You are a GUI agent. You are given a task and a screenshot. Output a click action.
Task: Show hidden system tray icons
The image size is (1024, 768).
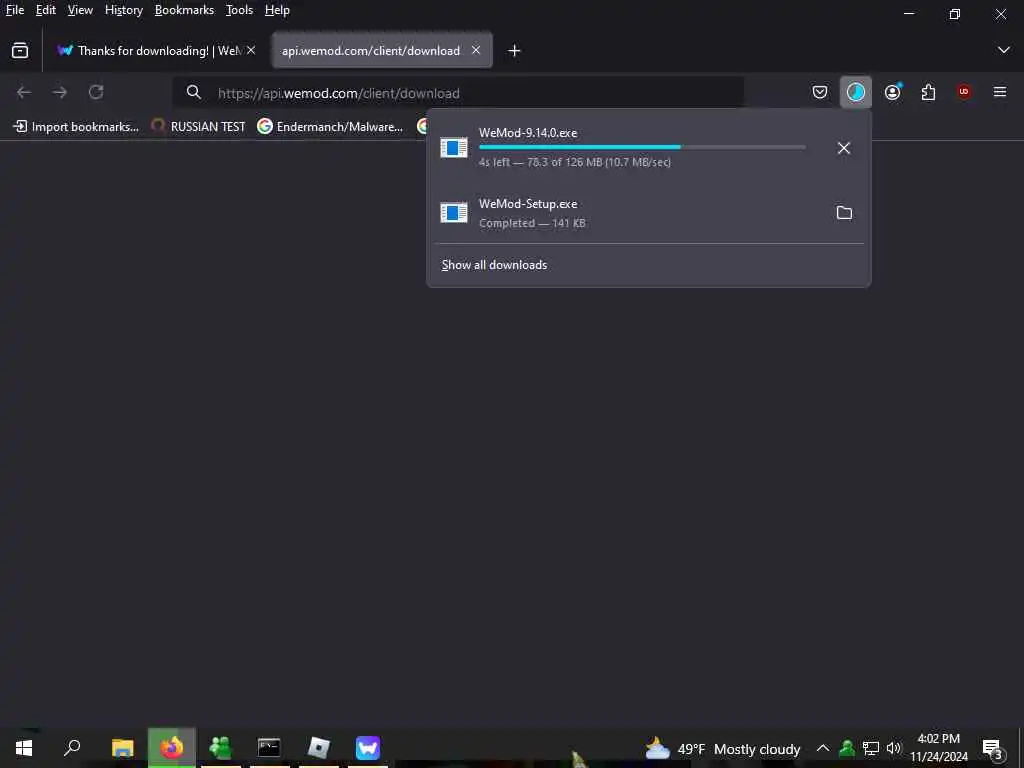pos(823,748)
